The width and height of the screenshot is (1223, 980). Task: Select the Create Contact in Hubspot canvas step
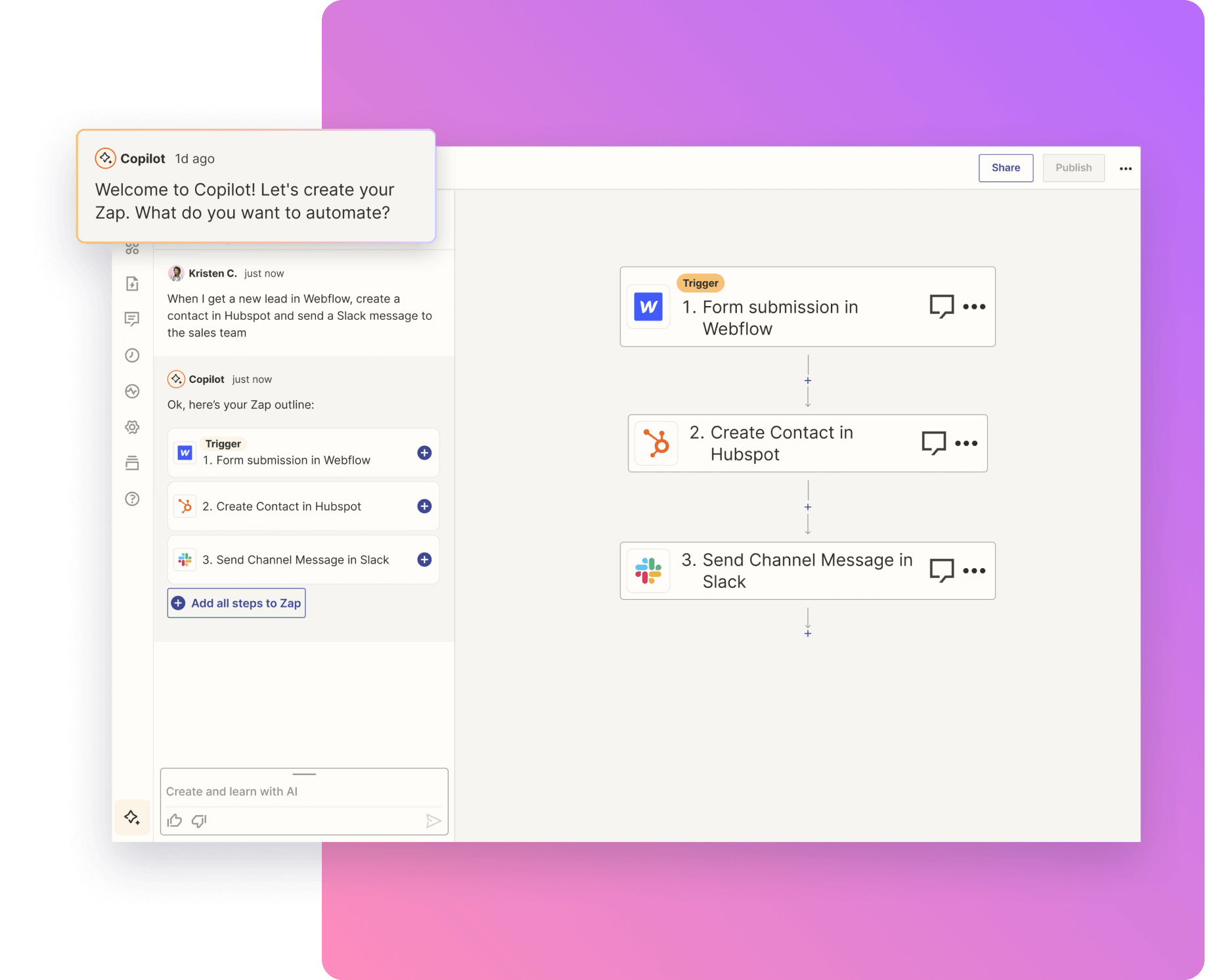(x=808, y=443)
